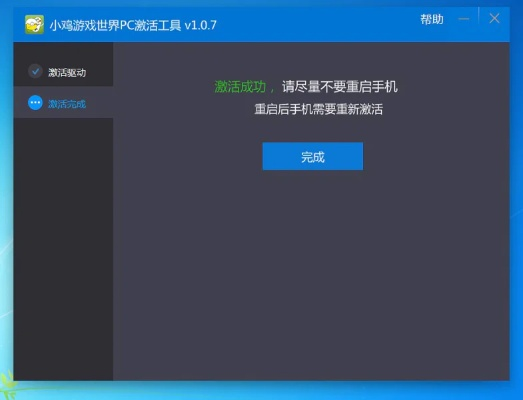Click the title text 小鸡游戏世界PC激活工具 v1.0.7
Screen dimensions: 523x400
133,25
